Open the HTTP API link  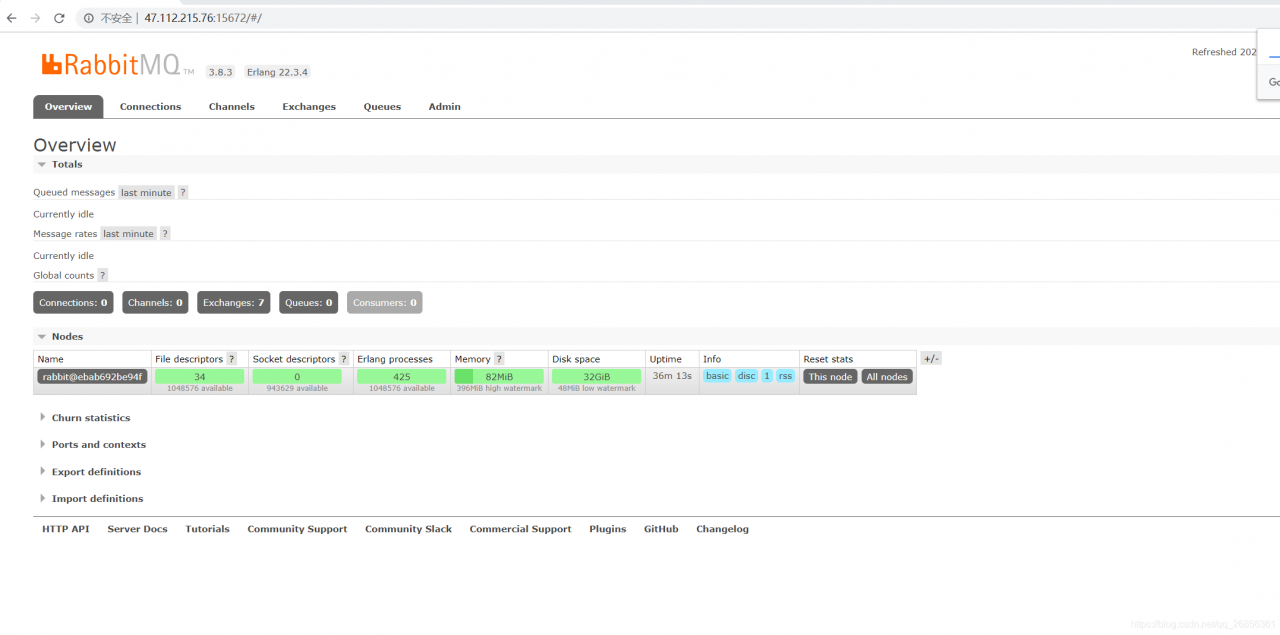click(65, 529)
